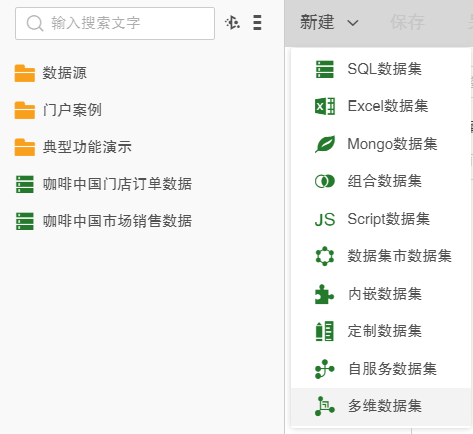This screenshot has height=434, width=473.
Task: Focus the 输入搜索文字 search field
Action: tap(115, 23)
